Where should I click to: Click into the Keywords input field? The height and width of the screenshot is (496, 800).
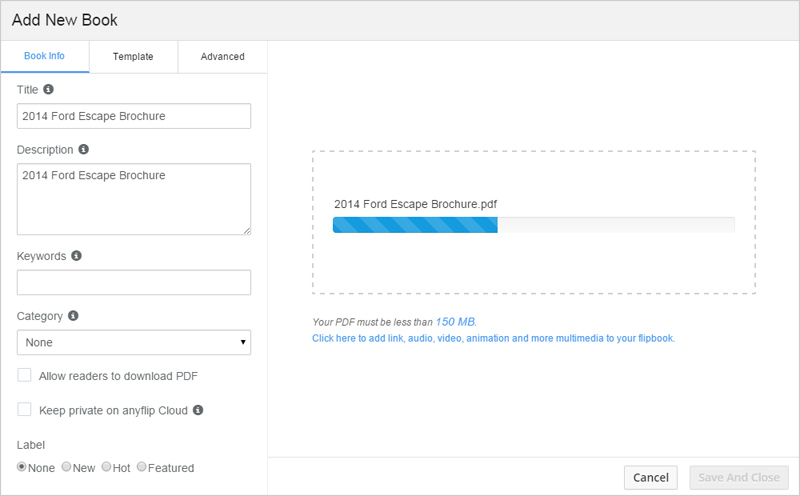[134, 282]
